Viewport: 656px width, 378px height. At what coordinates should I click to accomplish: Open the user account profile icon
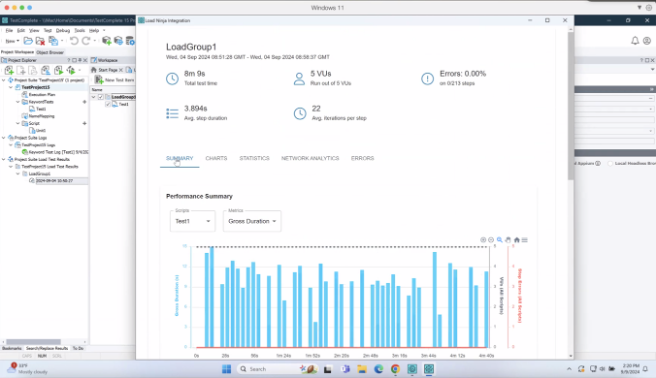point(647,41)
